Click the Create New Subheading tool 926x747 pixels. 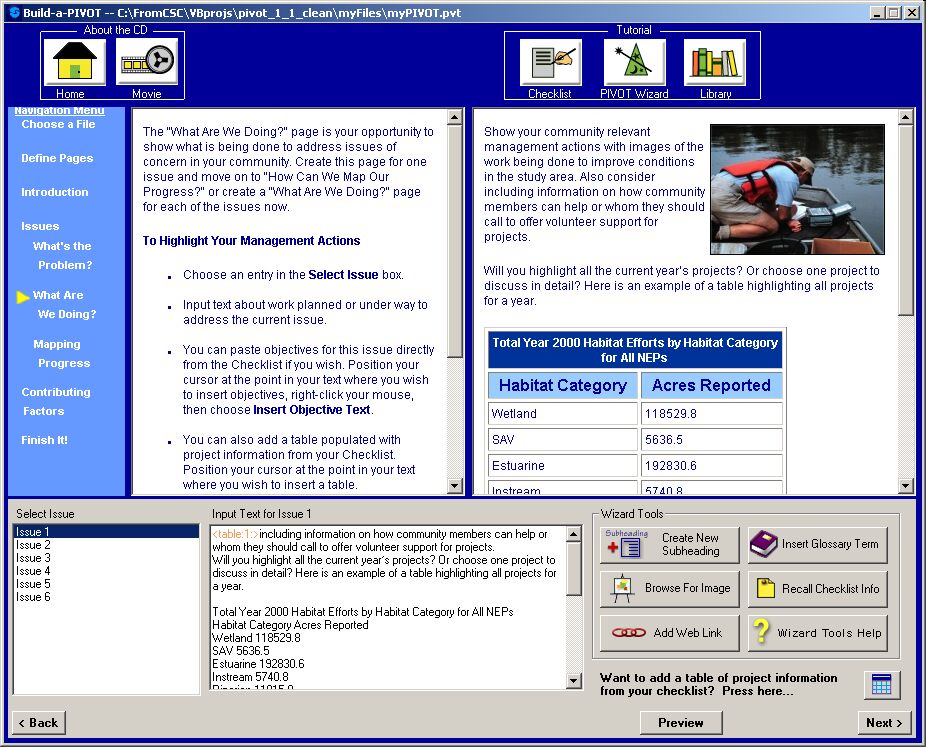670,544
